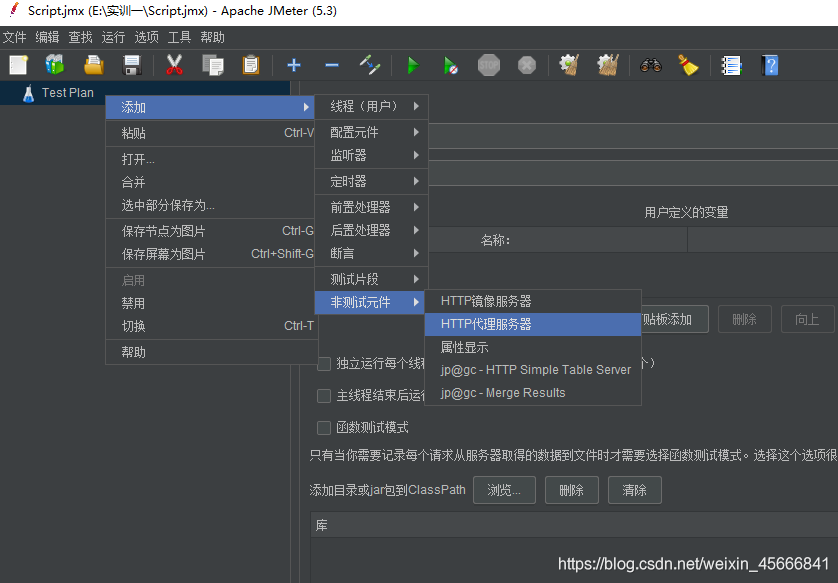838x583 pixels.
Task: Open the 文件 menu
Action: (14, 37)
